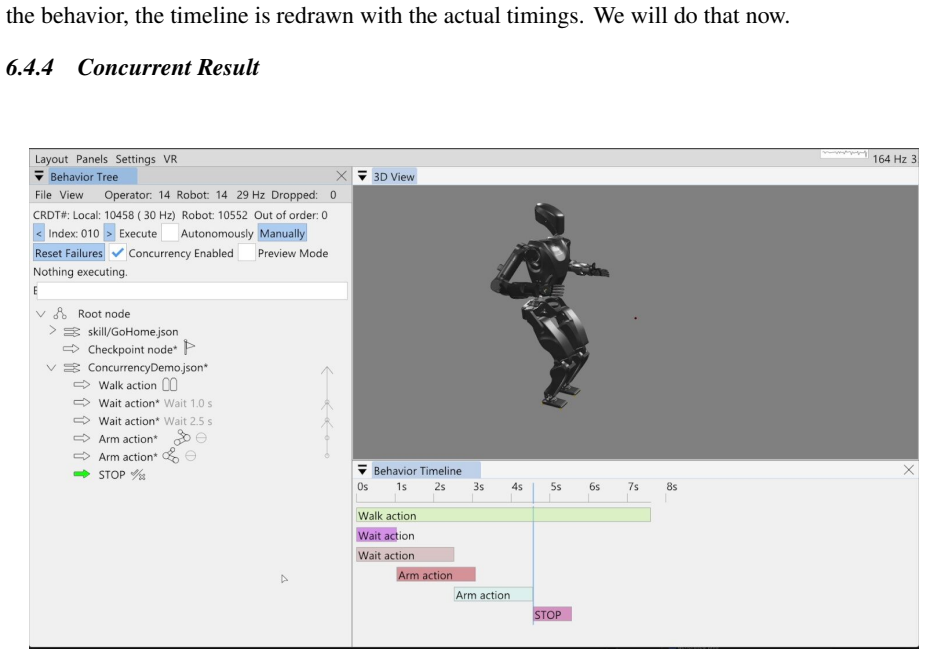Expand the skill/GoHome.json node
The image size is (925, 655).
click(53, 330)
